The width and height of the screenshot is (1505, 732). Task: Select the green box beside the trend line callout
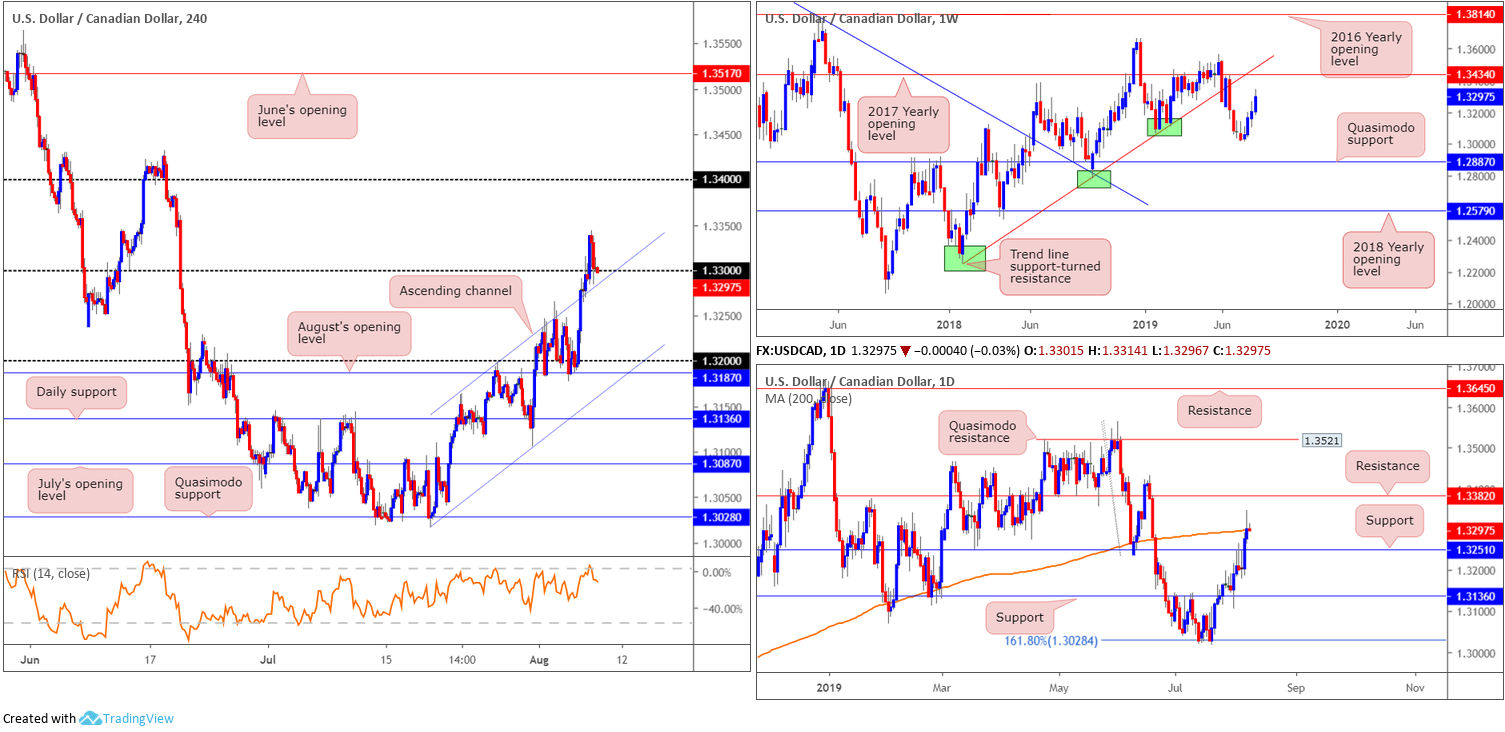pyautogui.click(x=965, y=258)
